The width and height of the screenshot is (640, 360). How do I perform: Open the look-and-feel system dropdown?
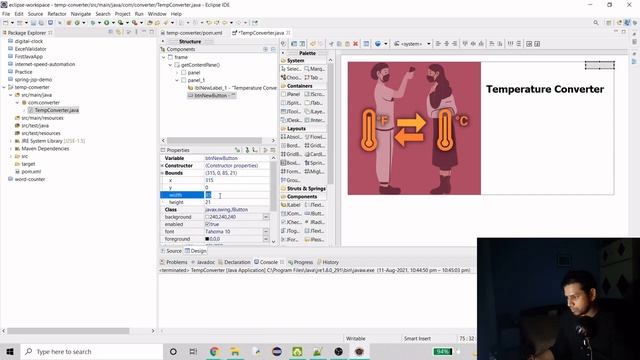412,44
